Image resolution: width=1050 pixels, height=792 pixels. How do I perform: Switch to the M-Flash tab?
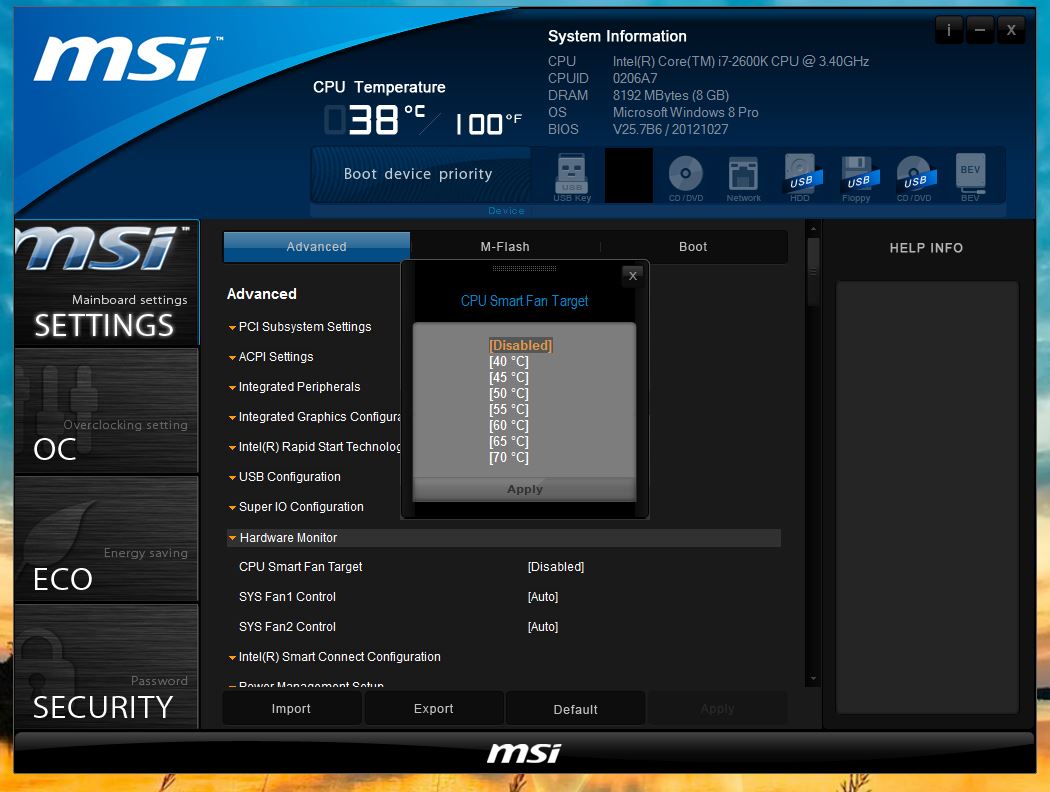505,247
